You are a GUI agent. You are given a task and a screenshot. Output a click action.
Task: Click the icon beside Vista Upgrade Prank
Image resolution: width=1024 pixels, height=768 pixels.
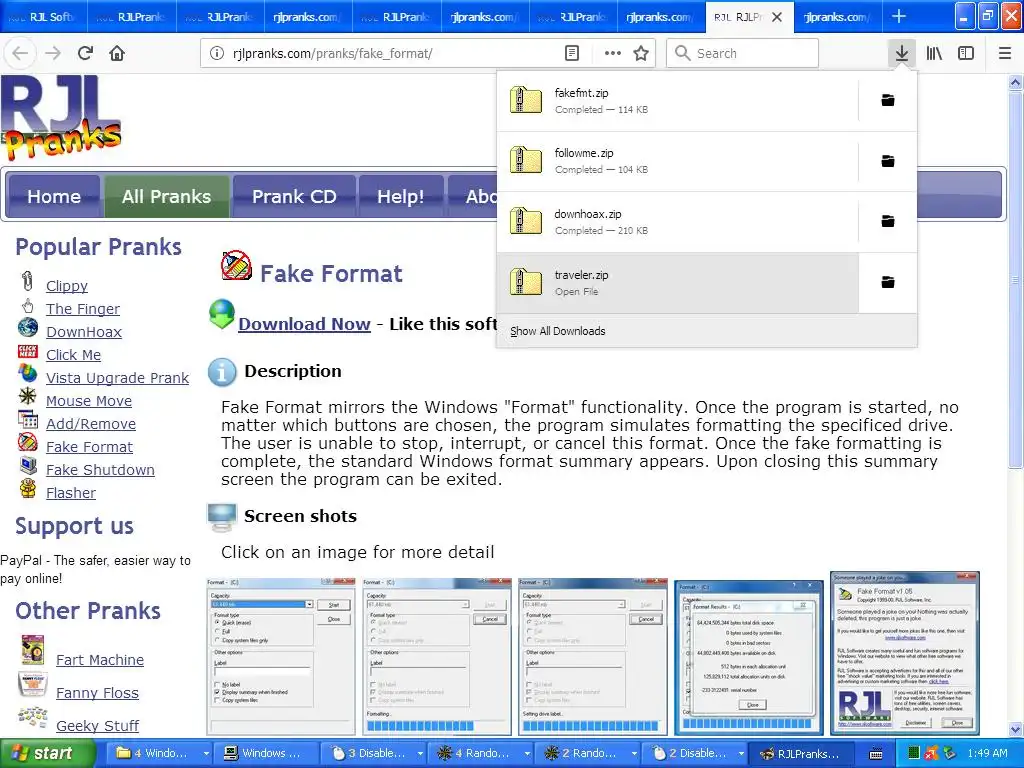(x=27, y=373)
